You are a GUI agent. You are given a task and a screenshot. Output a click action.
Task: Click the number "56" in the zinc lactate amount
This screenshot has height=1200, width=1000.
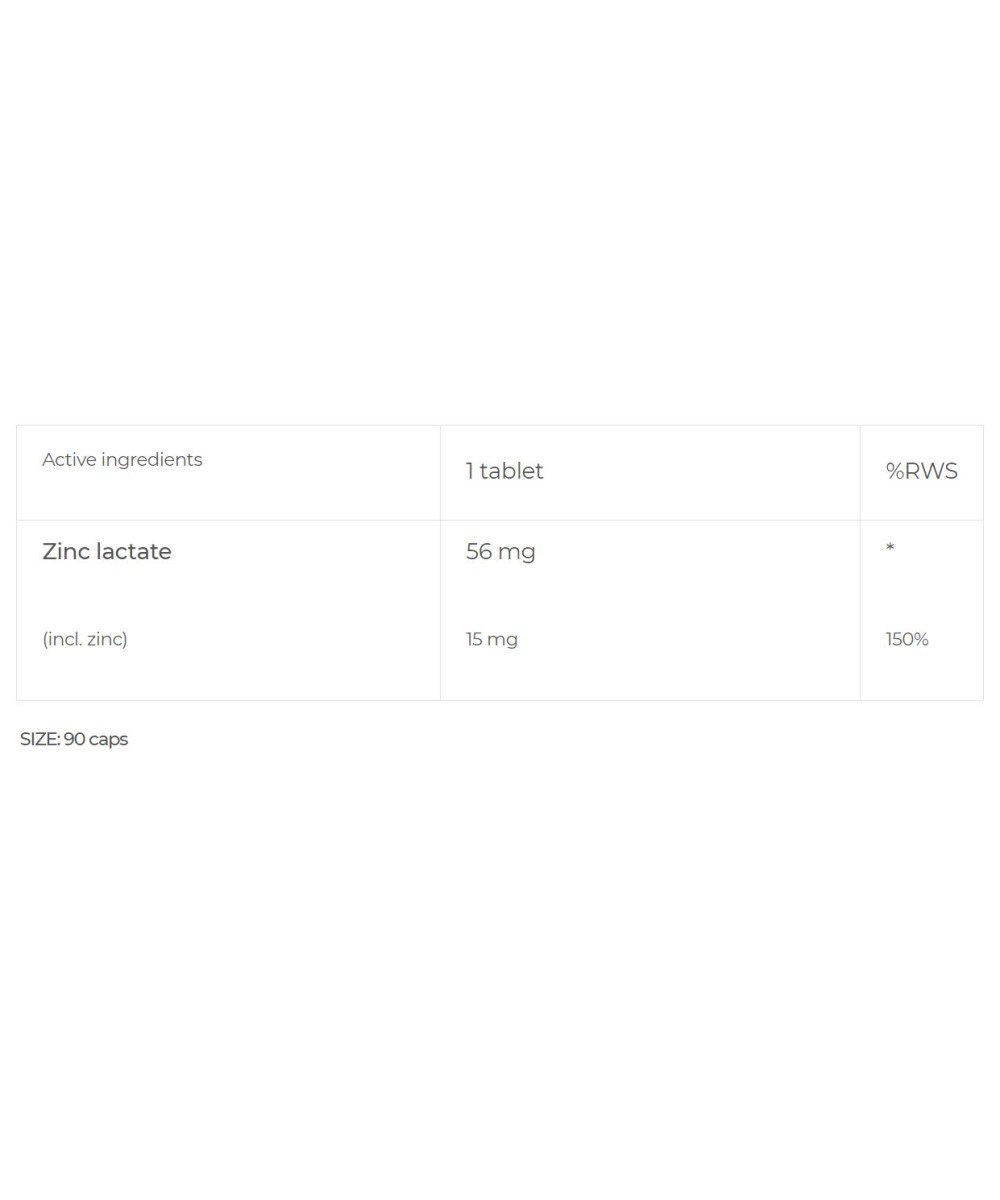479,552
